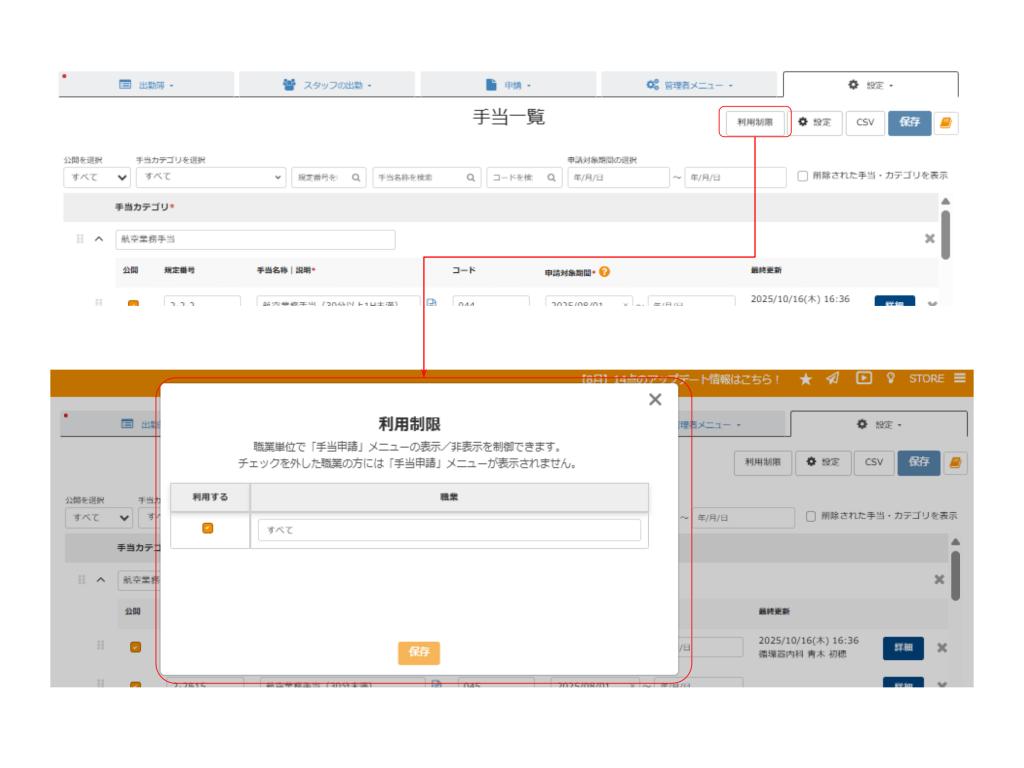The height and width of the screenshot is (768, 1024).
Task: Open the book icon beside the 手当一覧 title row
Action: click(x=945, y=122)
